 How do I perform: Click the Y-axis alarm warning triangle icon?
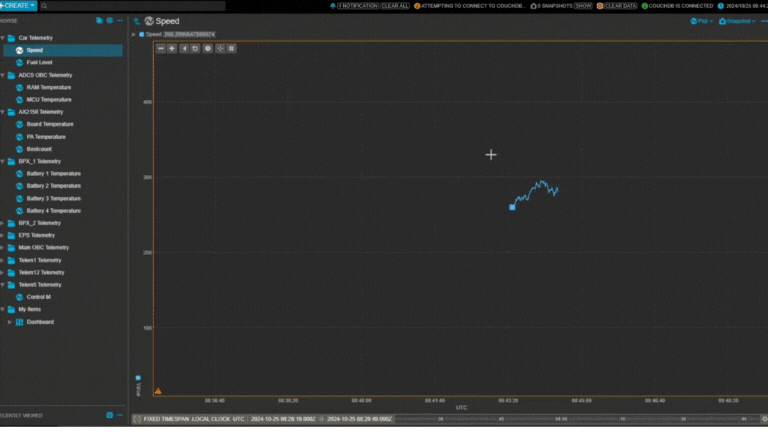click(x=158, y=391)
